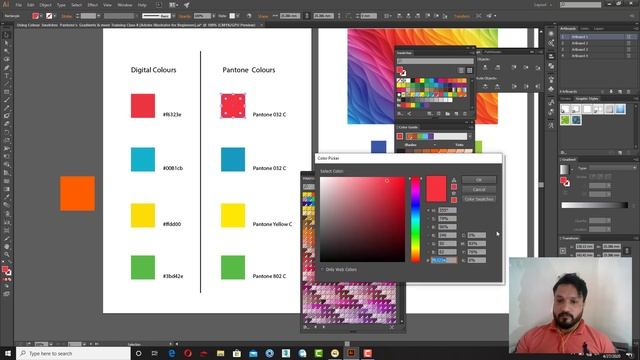Delete swatch using Swatches panel trash icon
640x360 pixels.
pos(465,114)
